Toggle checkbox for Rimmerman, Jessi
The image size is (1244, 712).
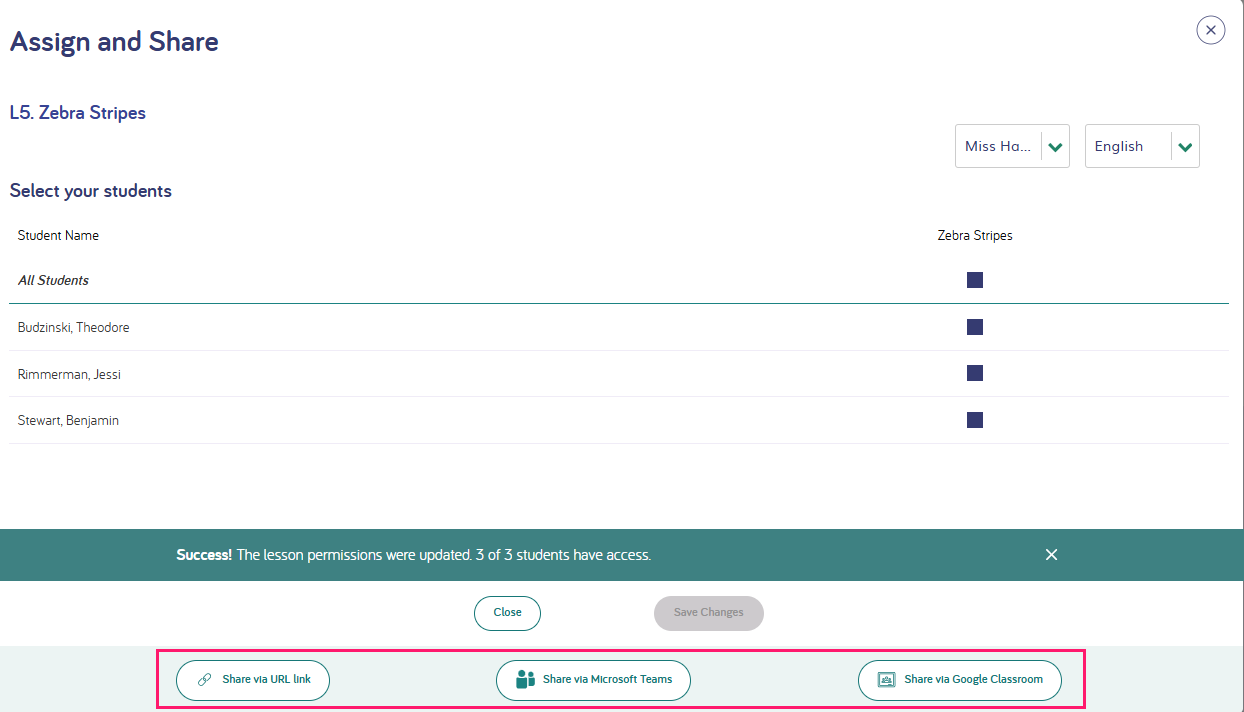click(x=975, y=373)
